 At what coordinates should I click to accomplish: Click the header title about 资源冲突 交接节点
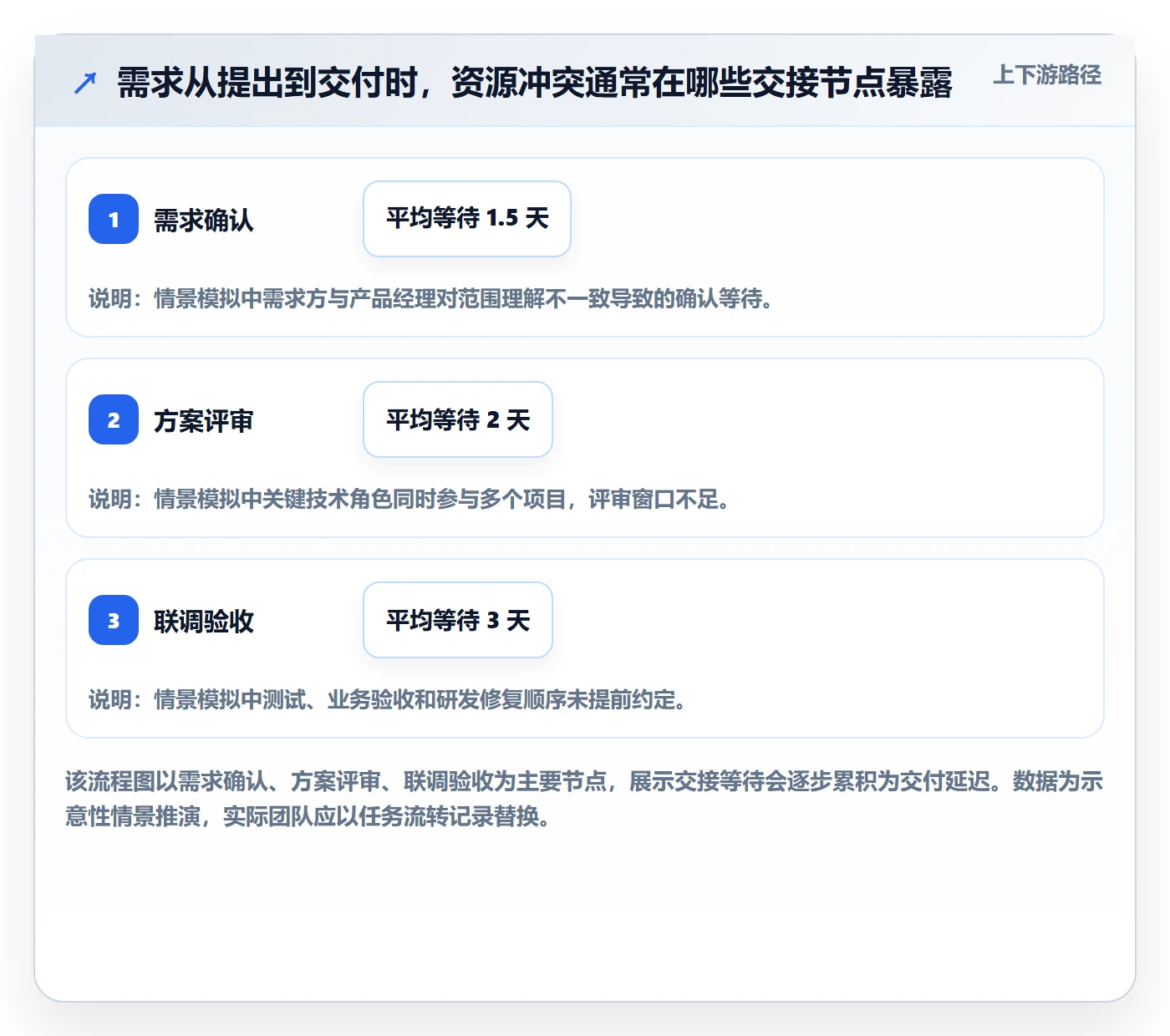click(535, 83)
